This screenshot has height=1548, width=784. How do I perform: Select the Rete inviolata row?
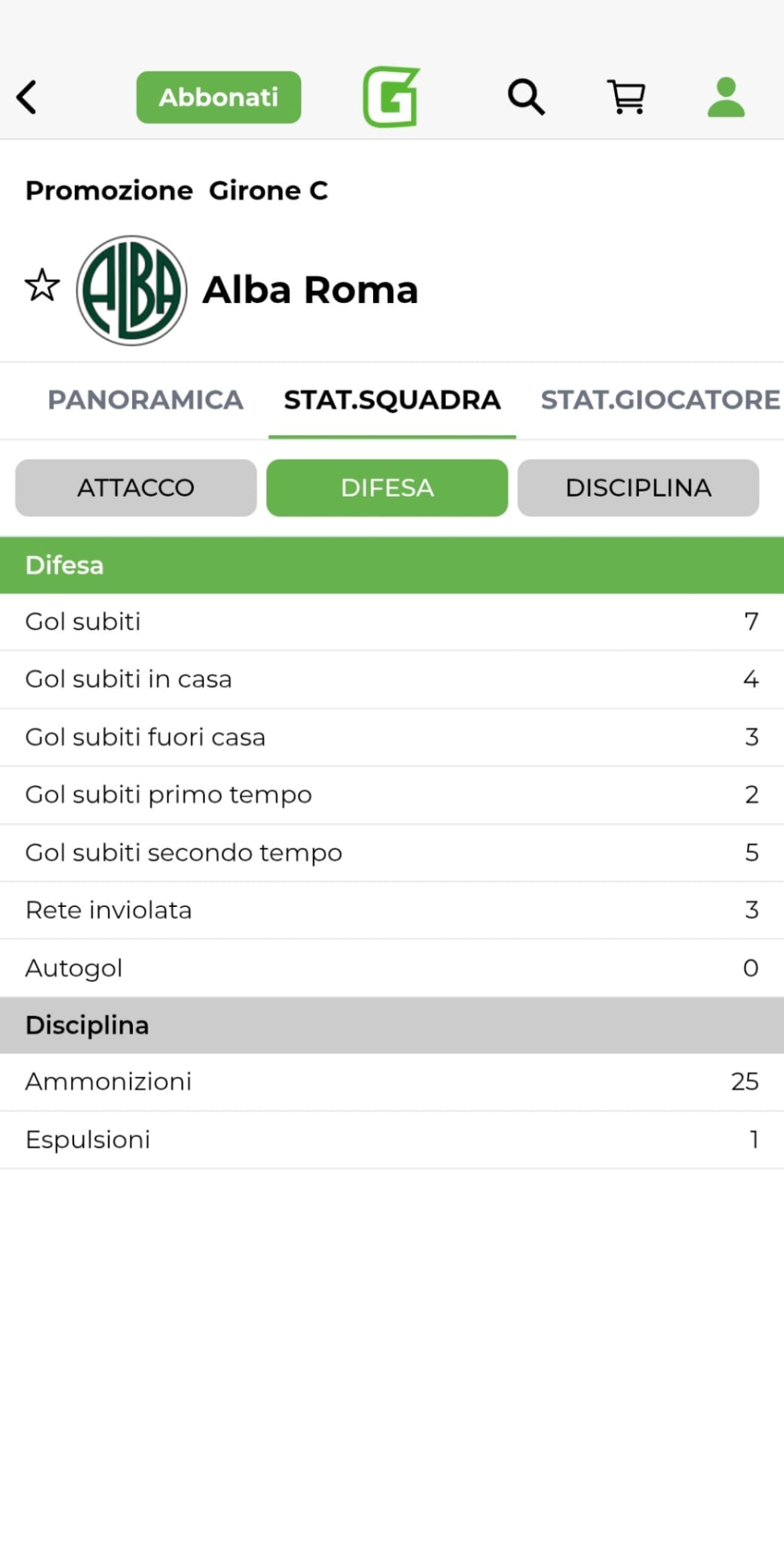tap(392, 910)
